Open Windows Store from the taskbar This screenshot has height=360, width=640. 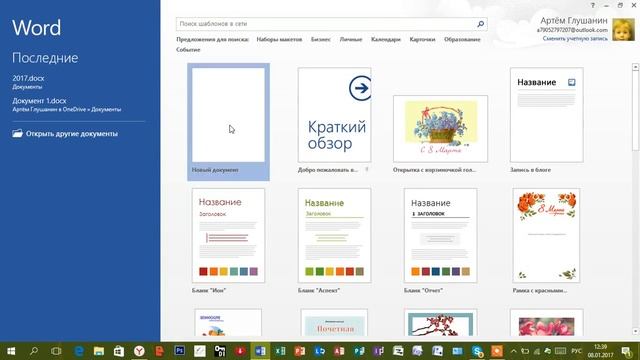tap(119, 351)
